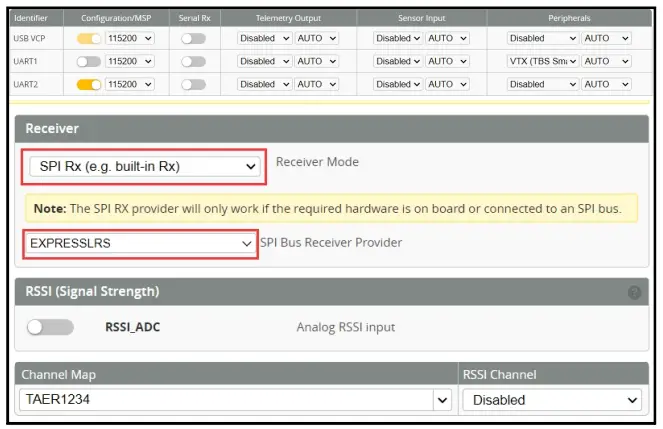663x429 pixels.
Task: Open the Receiver Mode dropdown
Action: click(x=144, y=167)
